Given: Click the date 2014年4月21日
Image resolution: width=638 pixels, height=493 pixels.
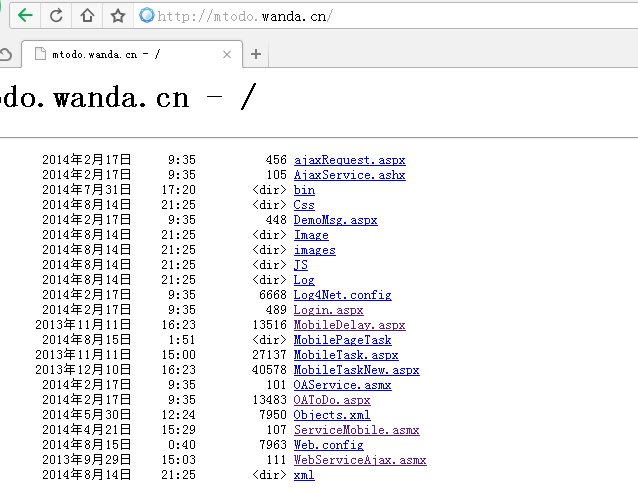Looking at the screenshot, I should [x=87, y=430].
